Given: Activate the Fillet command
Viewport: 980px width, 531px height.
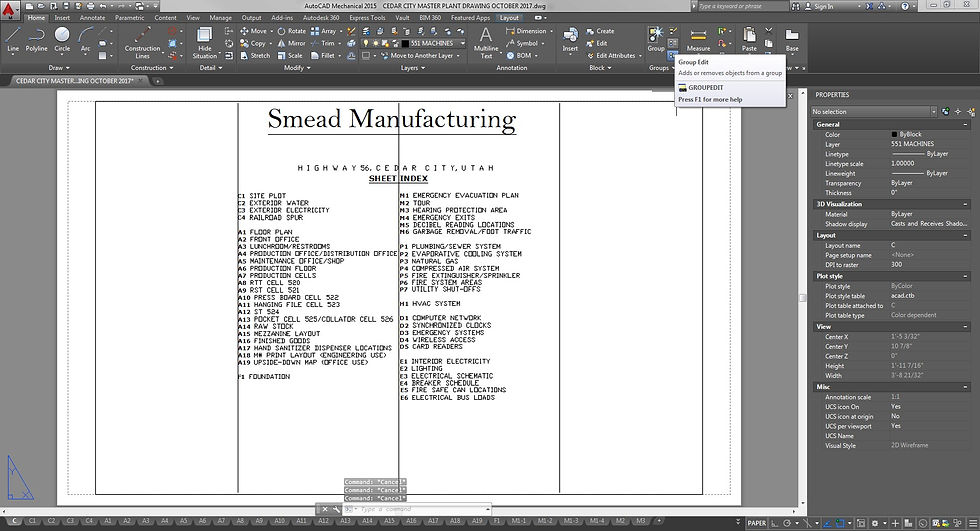Looking at the screenshot, I should tap(323, 56).
